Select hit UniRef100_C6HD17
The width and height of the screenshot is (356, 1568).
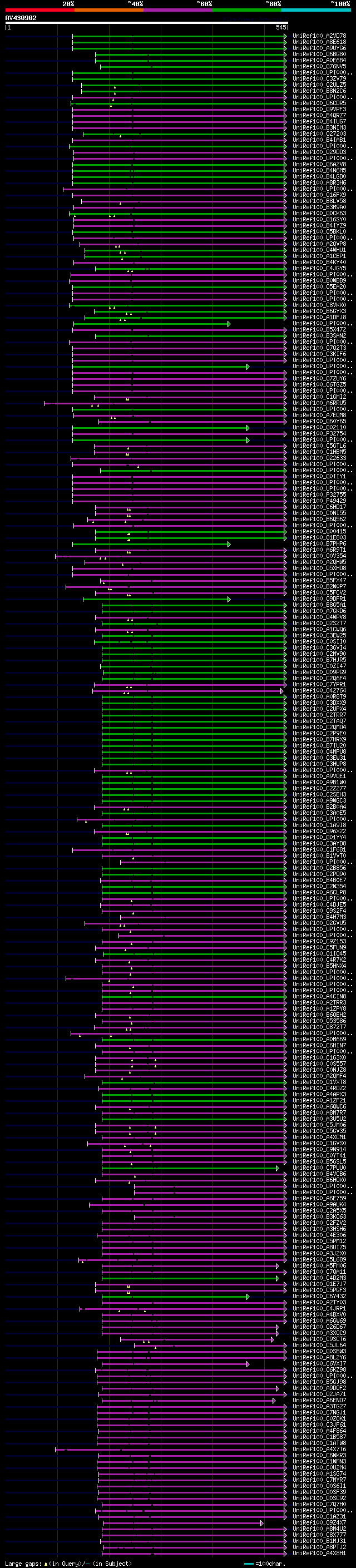pyautogui.click(x=319, y=507)
